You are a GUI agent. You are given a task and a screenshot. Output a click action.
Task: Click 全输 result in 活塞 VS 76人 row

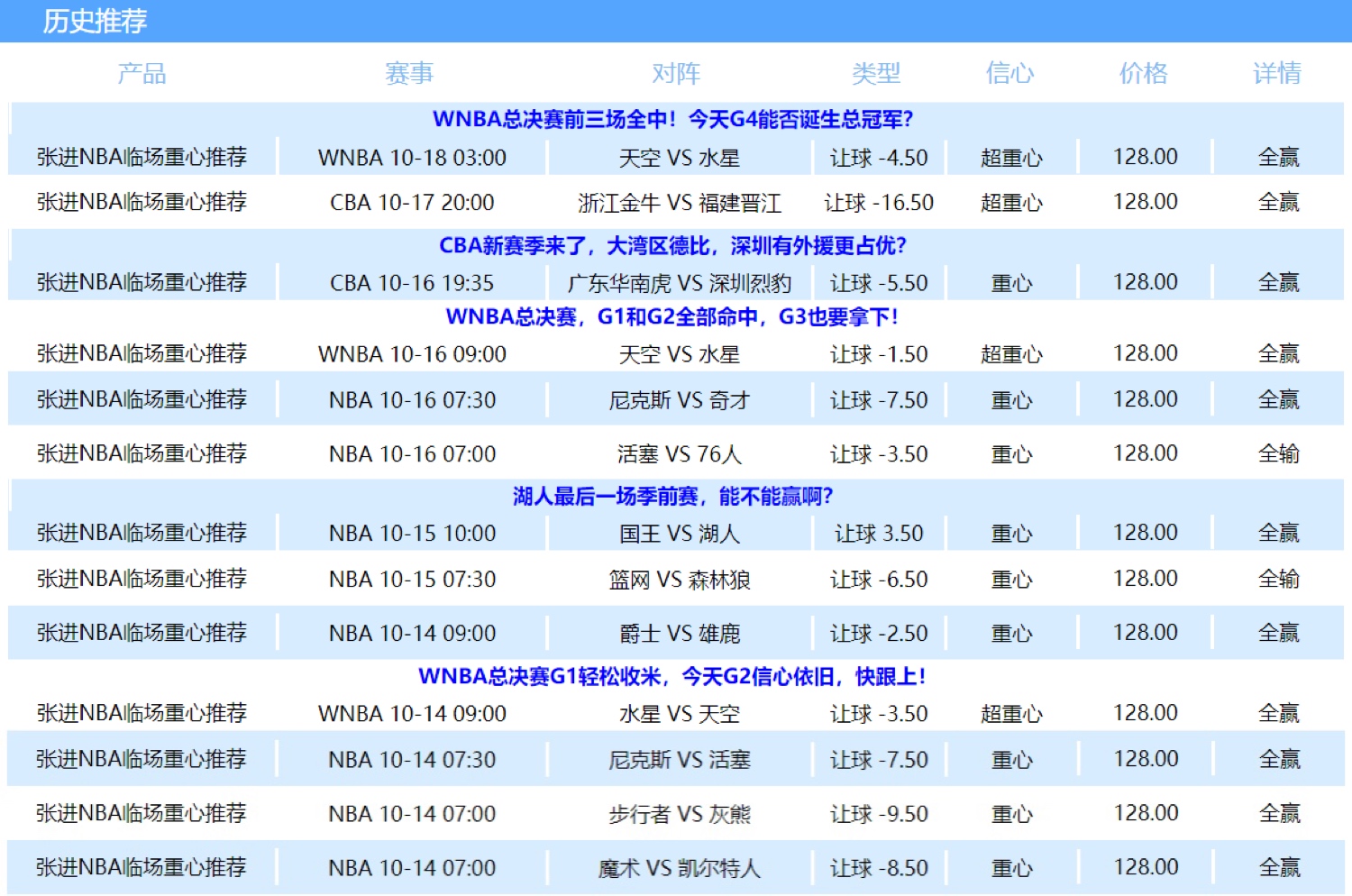coord(1279,454)
